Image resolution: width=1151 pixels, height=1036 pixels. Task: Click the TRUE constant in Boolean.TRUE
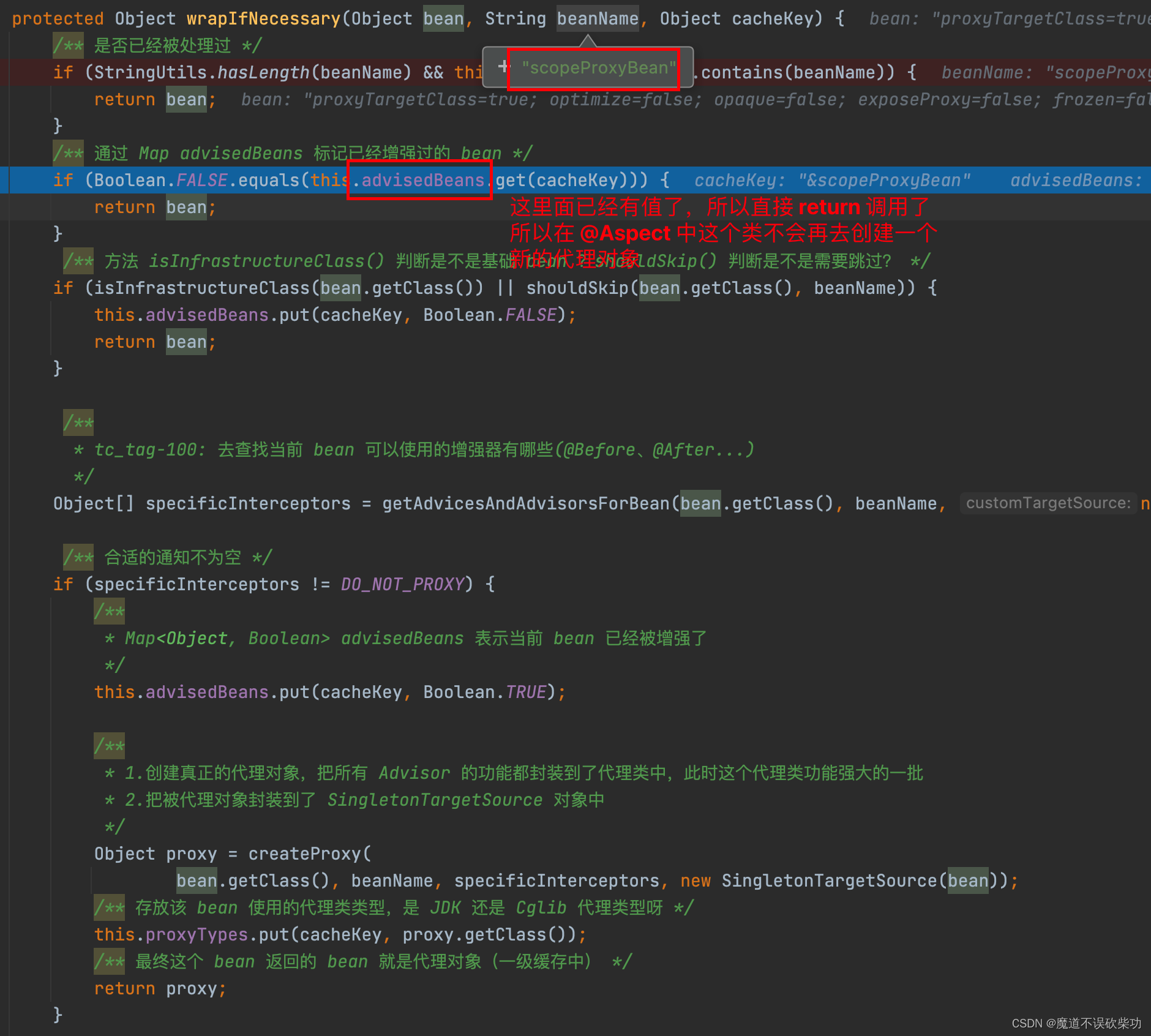pyautogui.click(x=526, y=692)
